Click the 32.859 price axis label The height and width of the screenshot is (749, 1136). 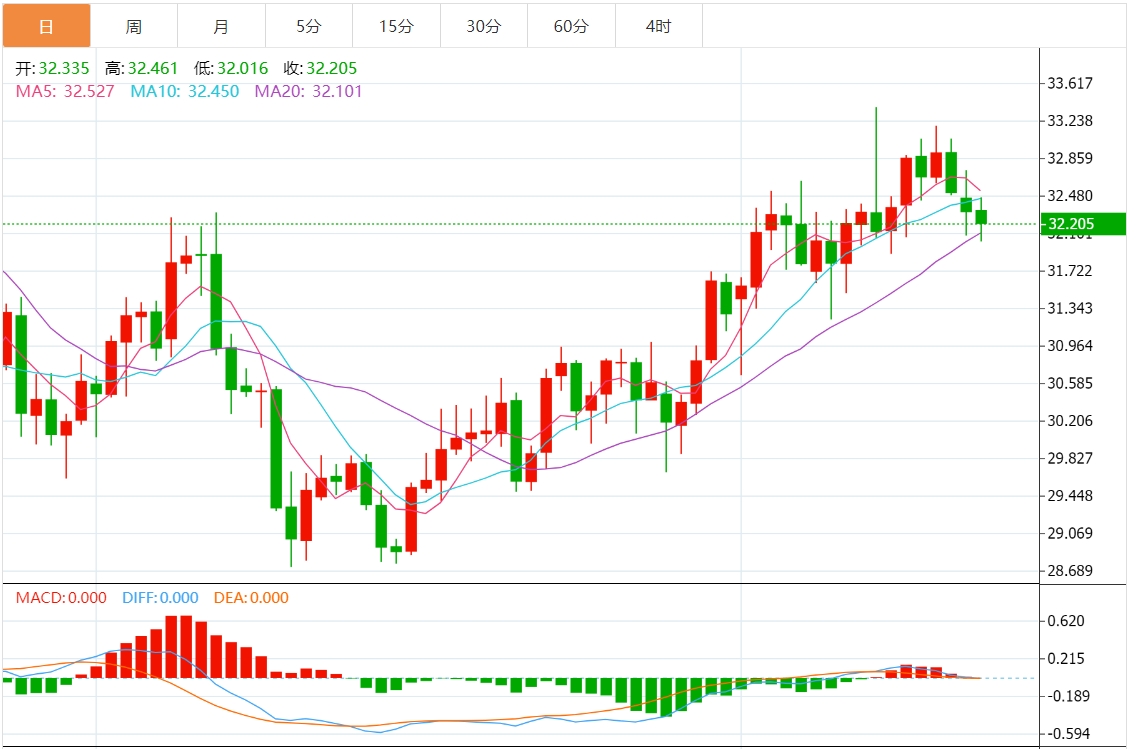pos(1069,159)
